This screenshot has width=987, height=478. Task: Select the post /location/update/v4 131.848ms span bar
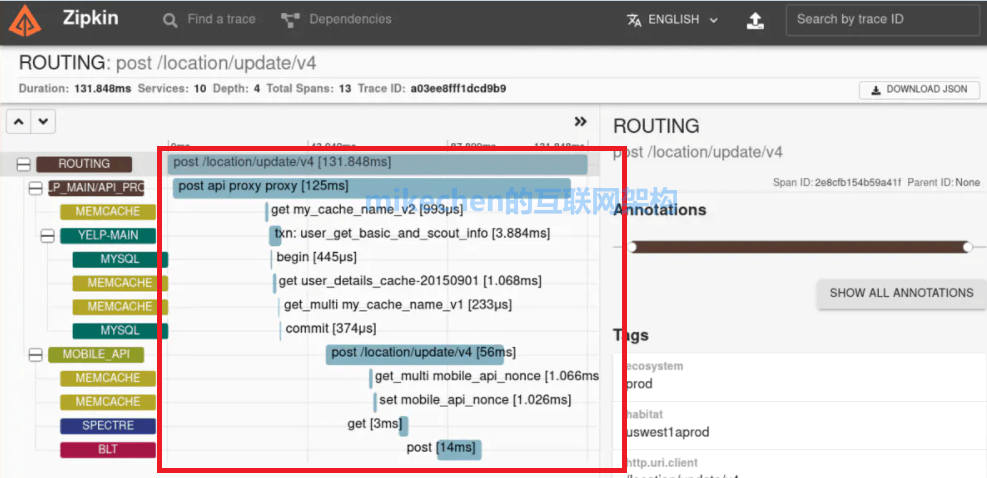pyautogui.click(x=378, y=163)
